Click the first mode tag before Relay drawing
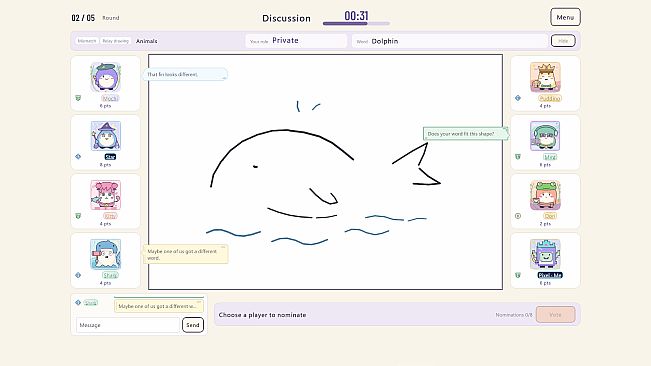 pyautogui.click(x=87, y=41)
